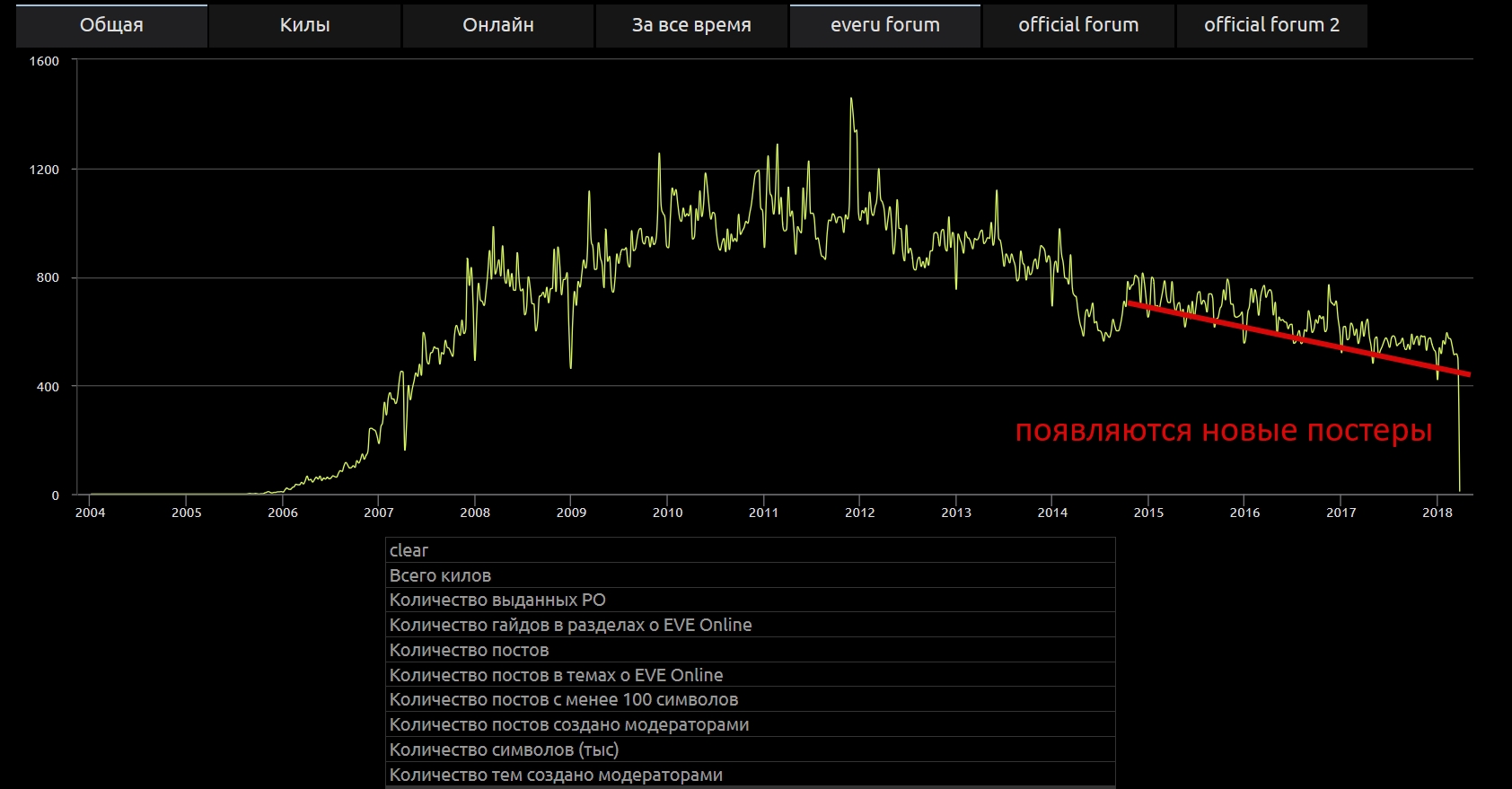The height and width of the screenshot is (789, 1512).
Task: Click the 800 label on the y-axis
Action: 48,277
